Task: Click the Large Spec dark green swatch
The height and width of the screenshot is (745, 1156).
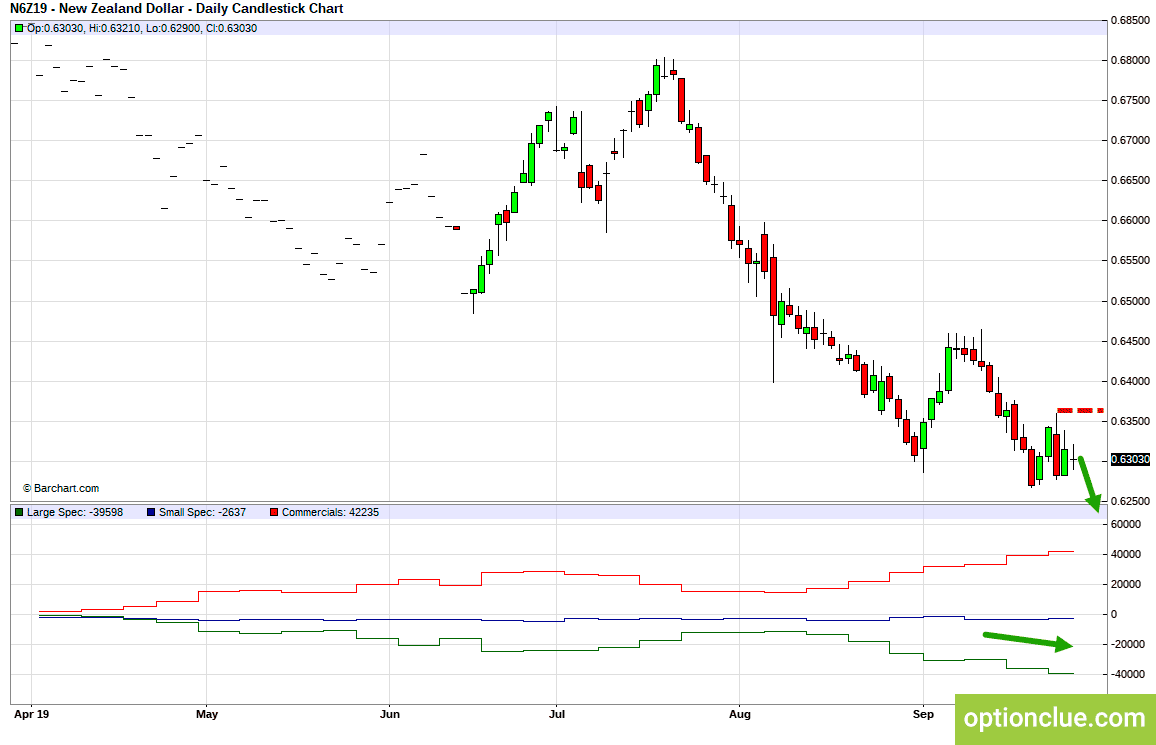Action: [x=18, y=512]
